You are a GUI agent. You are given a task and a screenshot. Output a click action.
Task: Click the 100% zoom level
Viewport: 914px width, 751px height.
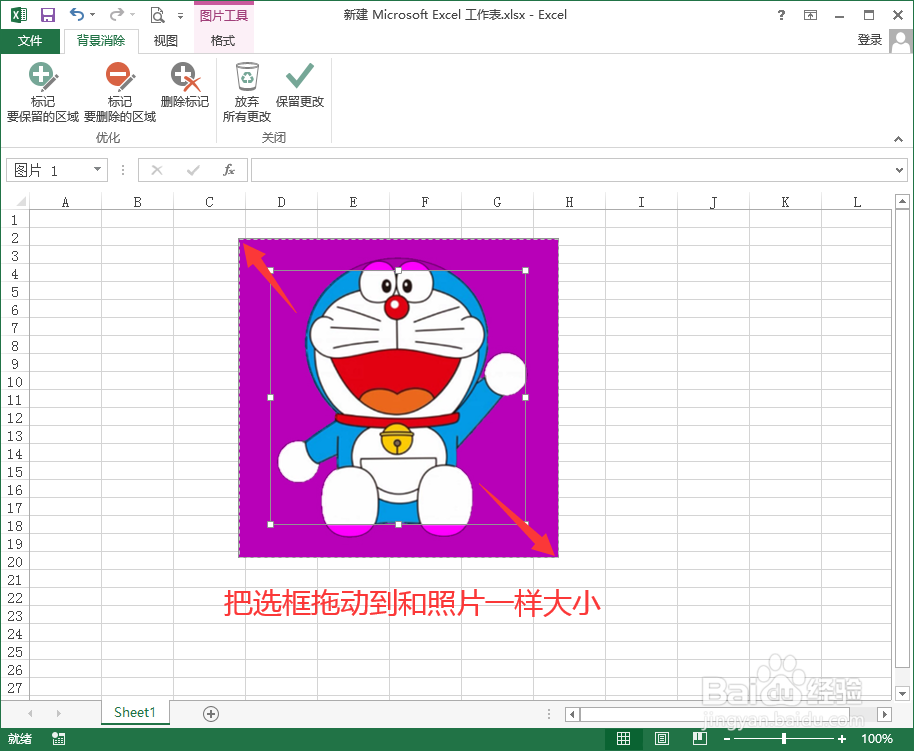tap(877, 739)
